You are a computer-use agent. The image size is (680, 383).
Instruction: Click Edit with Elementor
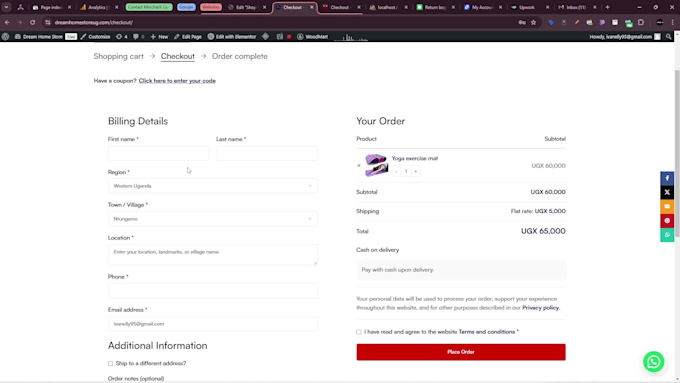point(232,37)
